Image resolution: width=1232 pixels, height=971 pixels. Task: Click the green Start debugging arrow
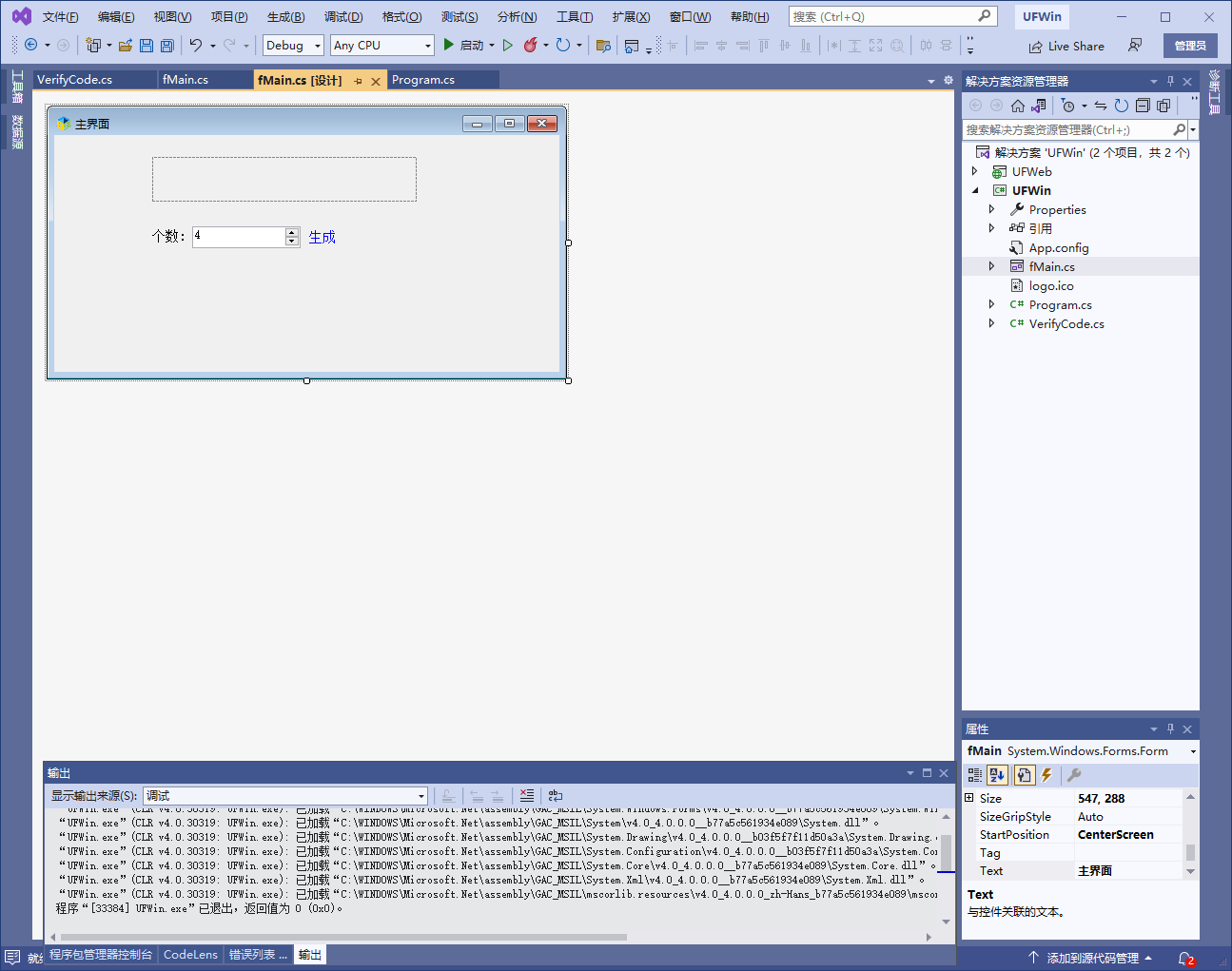(x=448, y=45)
